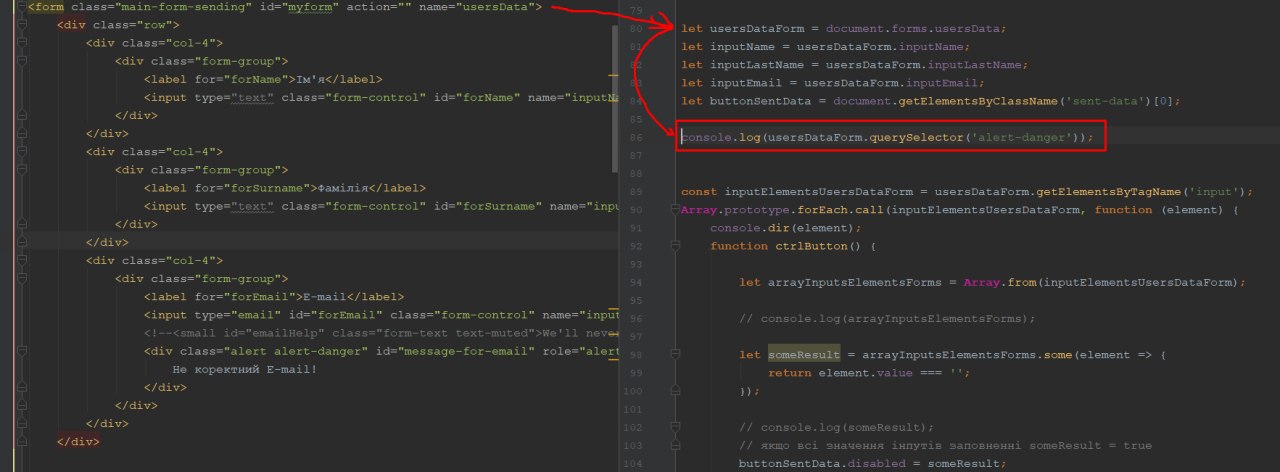Click the commented-out small emailHelp line
Image resolution: width=1280 pixels, height=472 pixels.
[x=381, y=332]
